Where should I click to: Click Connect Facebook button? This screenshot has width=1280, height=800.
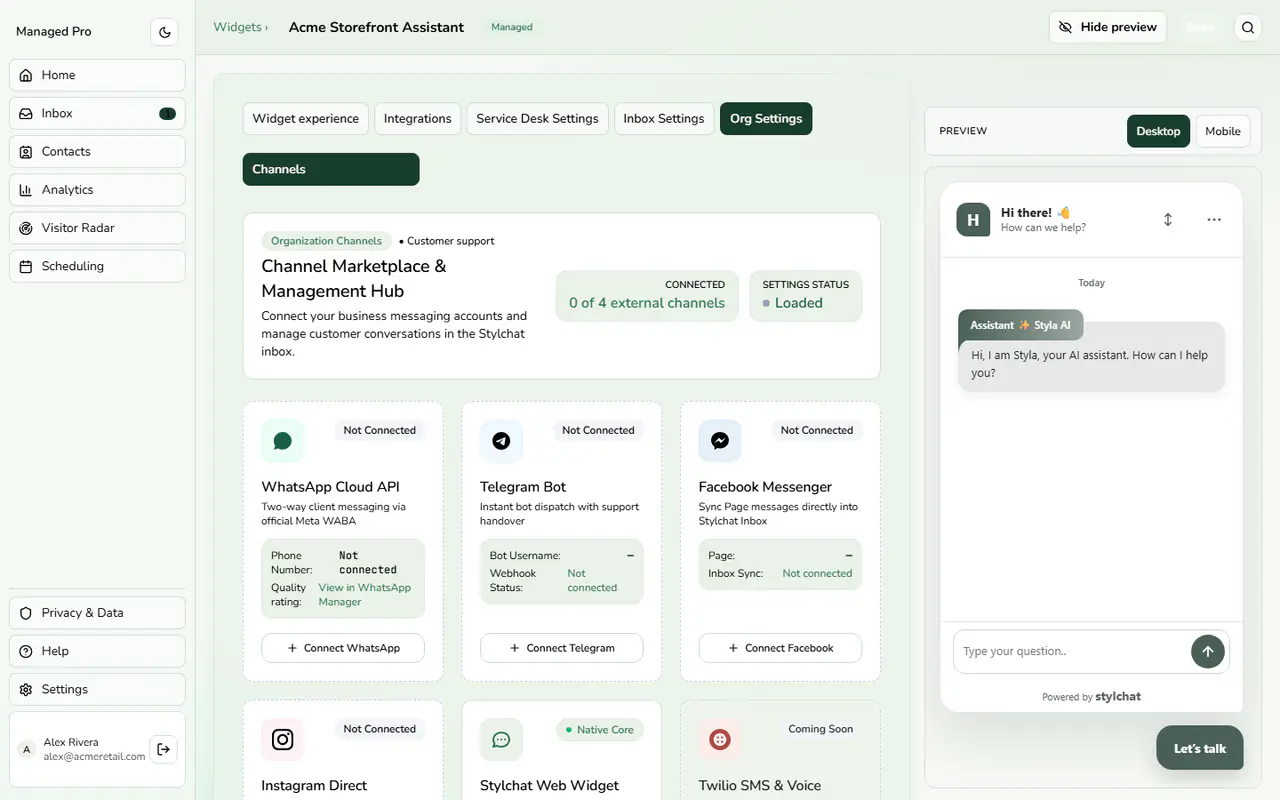point(780,648)
